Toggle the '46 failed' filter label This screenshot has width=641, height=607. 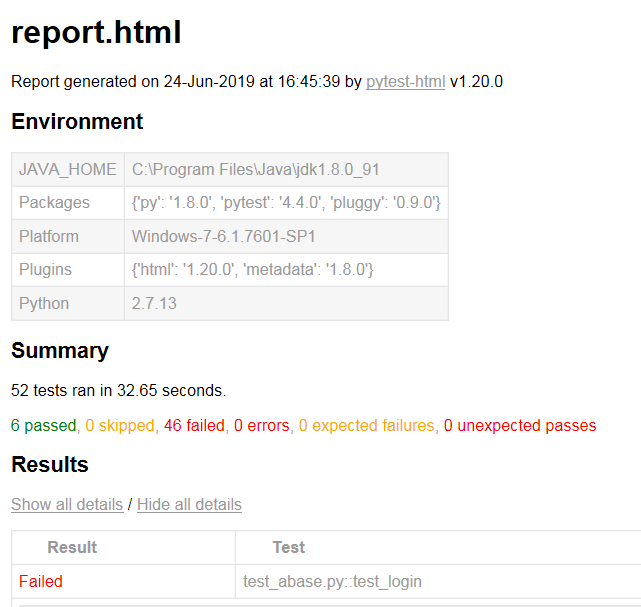tap(194, 426)
